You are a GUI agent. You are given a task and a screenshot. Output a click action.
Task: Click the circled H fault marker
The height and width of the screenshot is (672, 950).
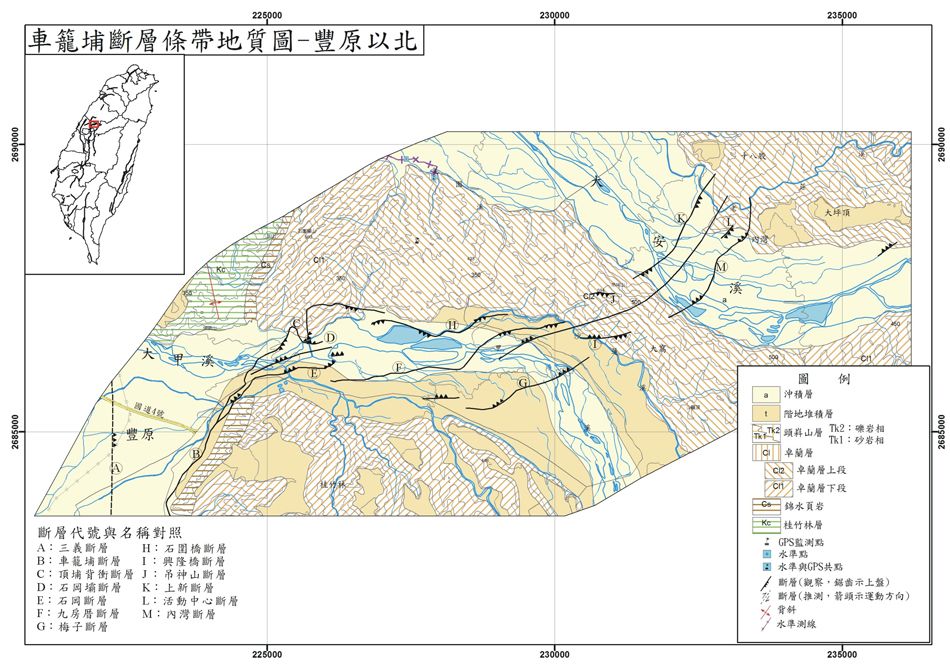tap(452, 325)
